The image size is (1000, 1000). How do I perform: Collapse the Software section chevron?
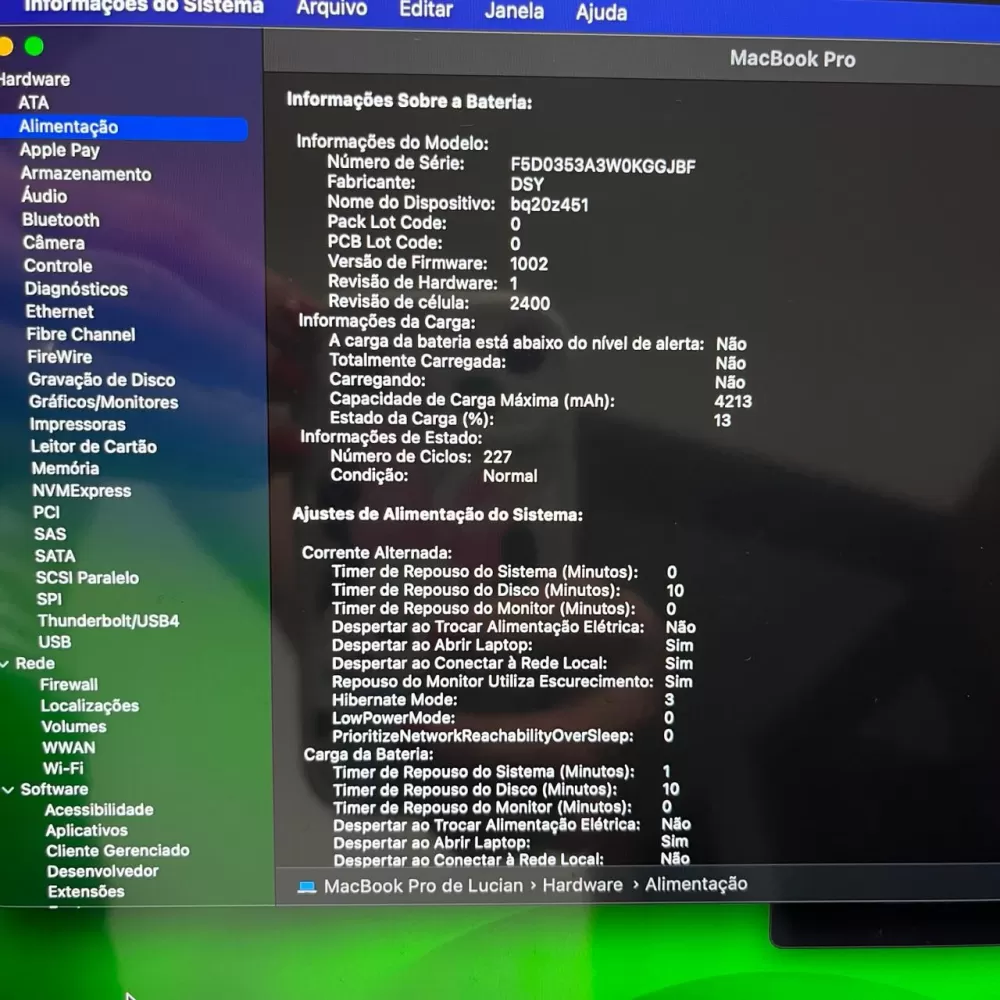(8, 790)
